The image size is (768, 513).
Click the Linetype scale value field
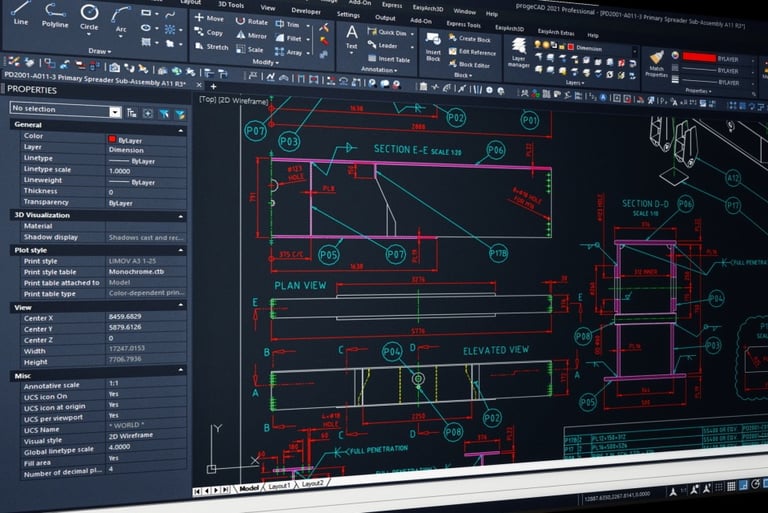(x=146, y=171)
